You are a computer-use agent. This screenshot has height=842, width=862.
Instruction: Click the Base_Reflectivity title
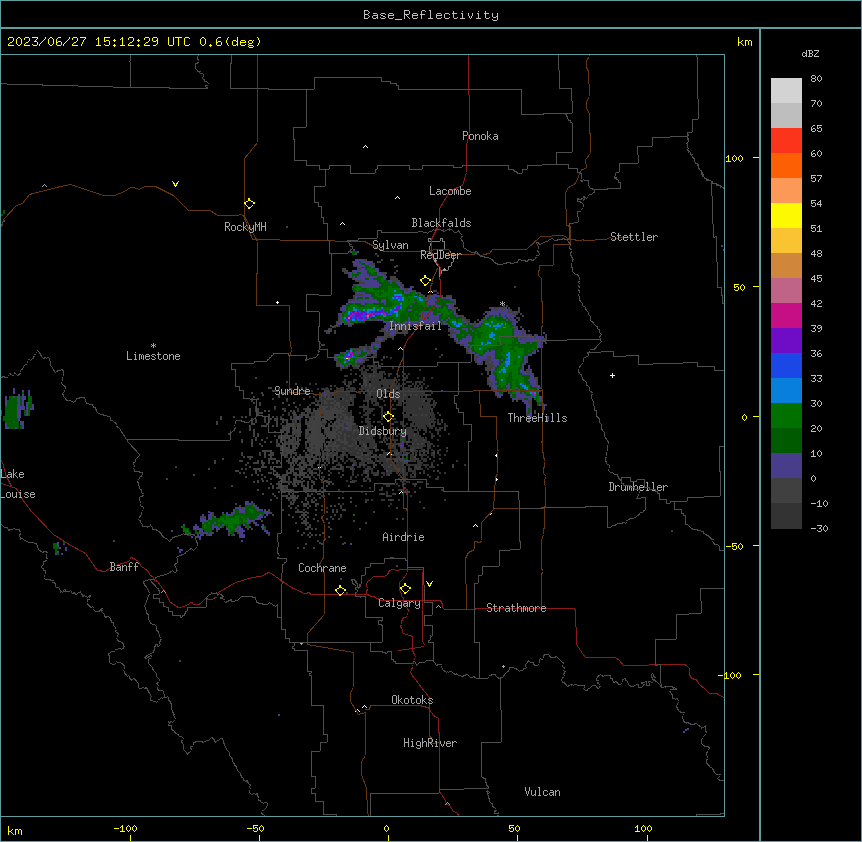[431, 15]
